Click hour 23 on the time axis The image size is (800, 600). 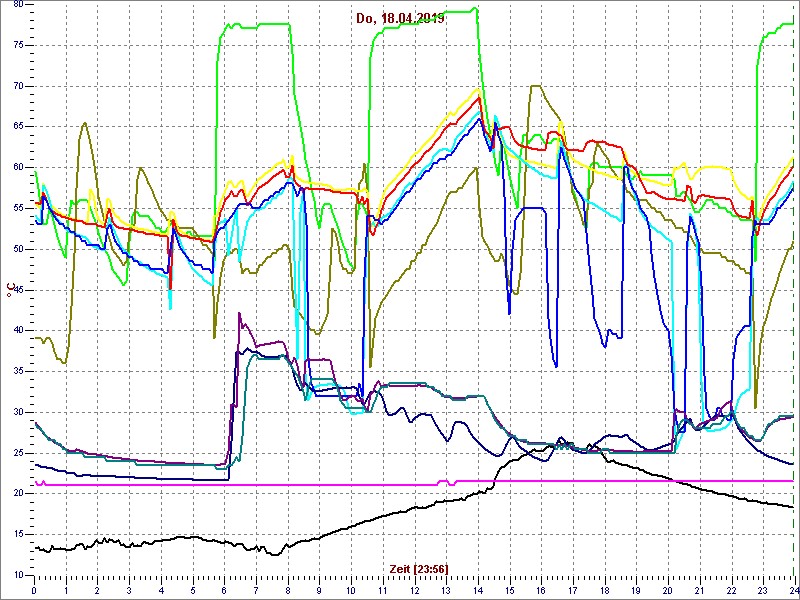pyautogui.click(x=762, y=590)
